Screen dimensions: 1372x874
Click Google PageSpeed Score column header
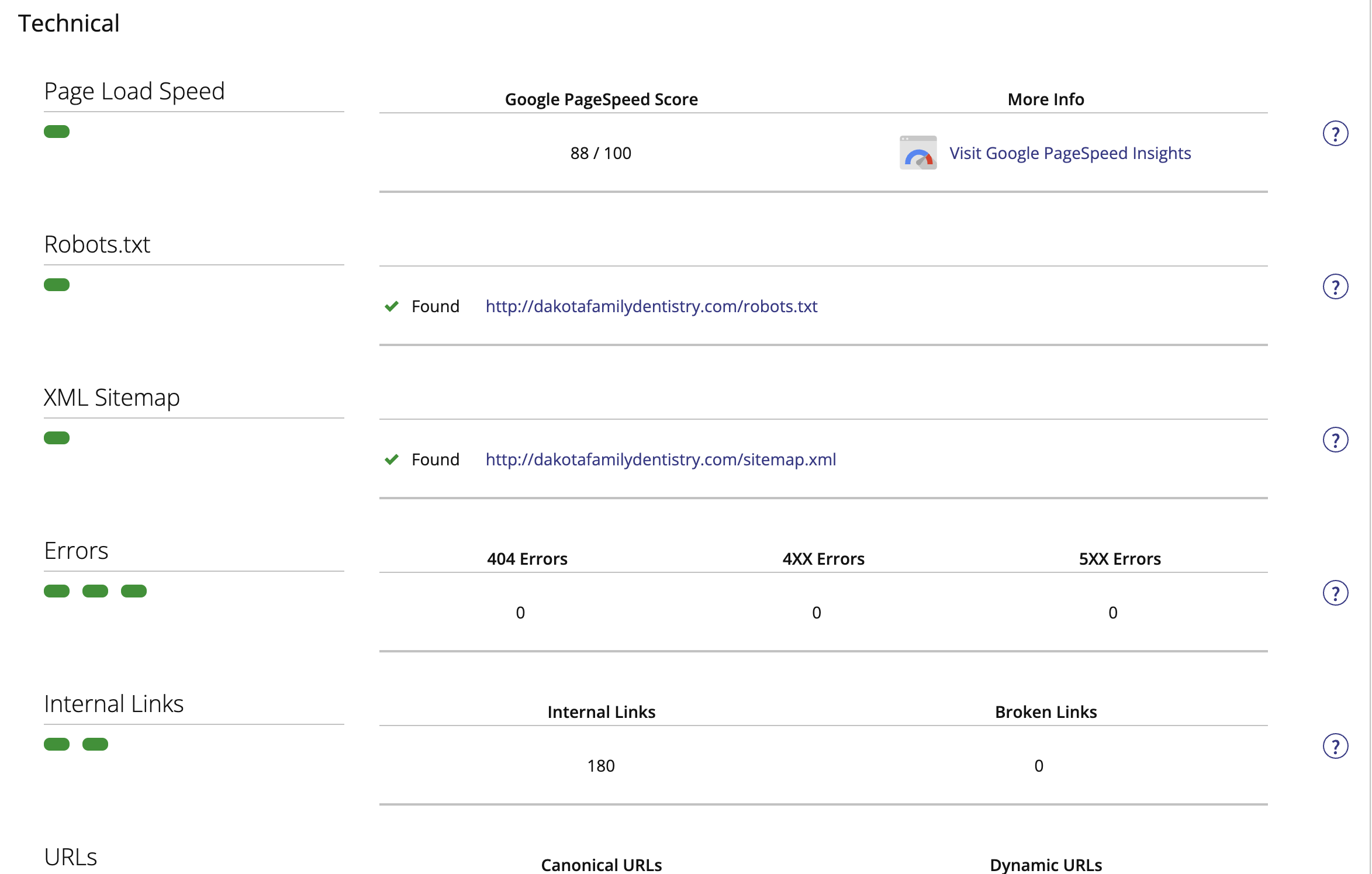point(602,100)
